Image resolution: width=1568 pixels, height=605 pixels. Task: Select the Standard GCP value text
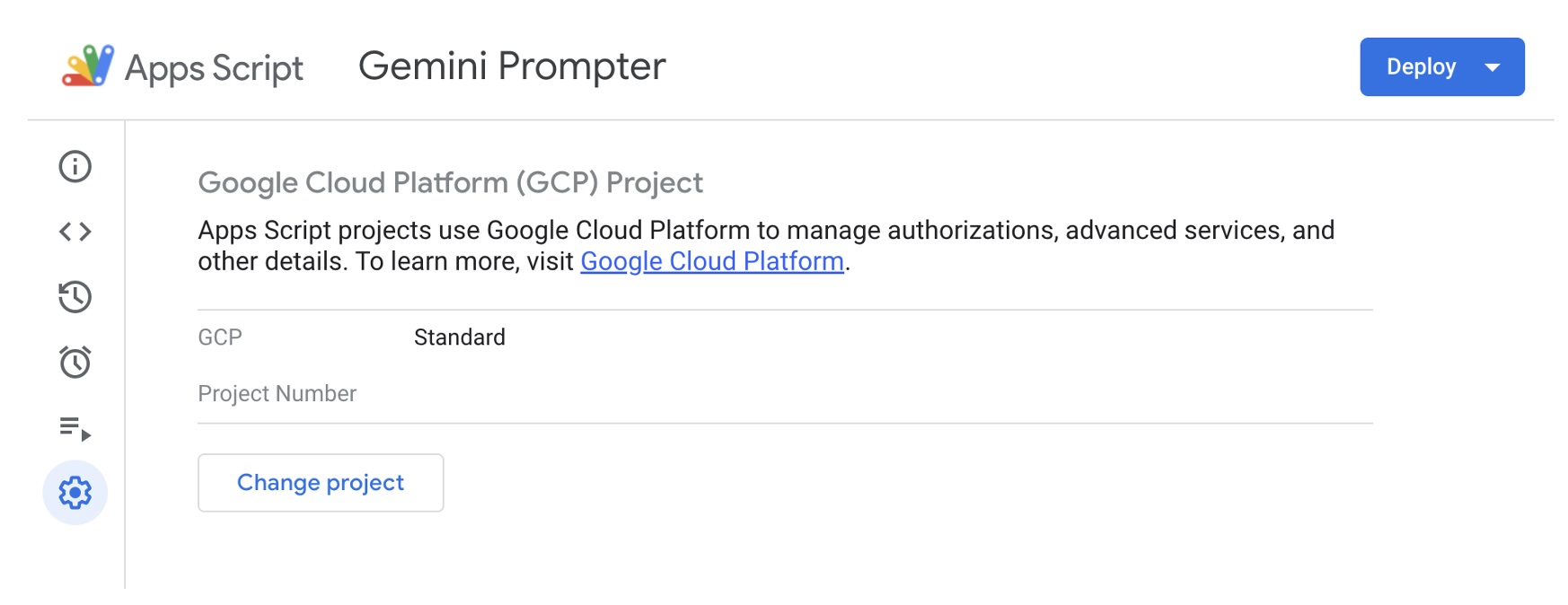click(x=460, y=338)
